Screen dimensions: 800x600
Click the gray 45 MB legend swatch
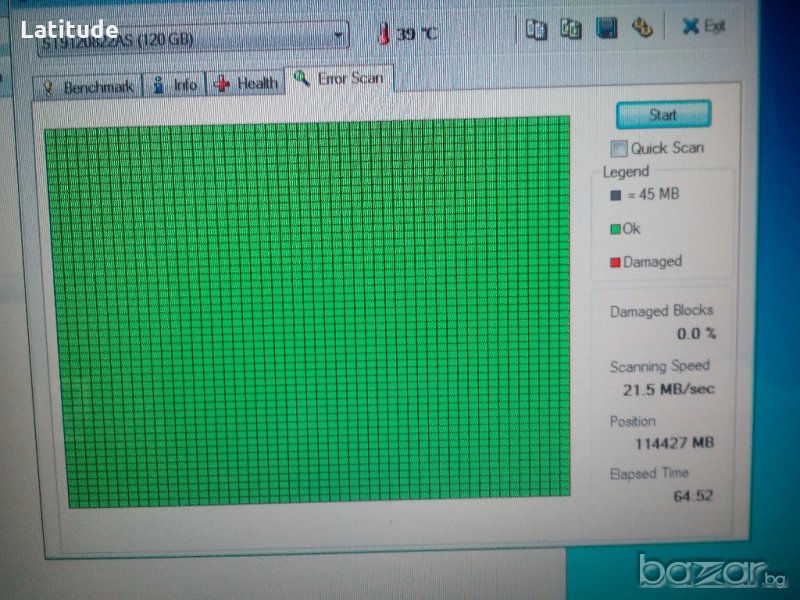(x=614, y=195)
